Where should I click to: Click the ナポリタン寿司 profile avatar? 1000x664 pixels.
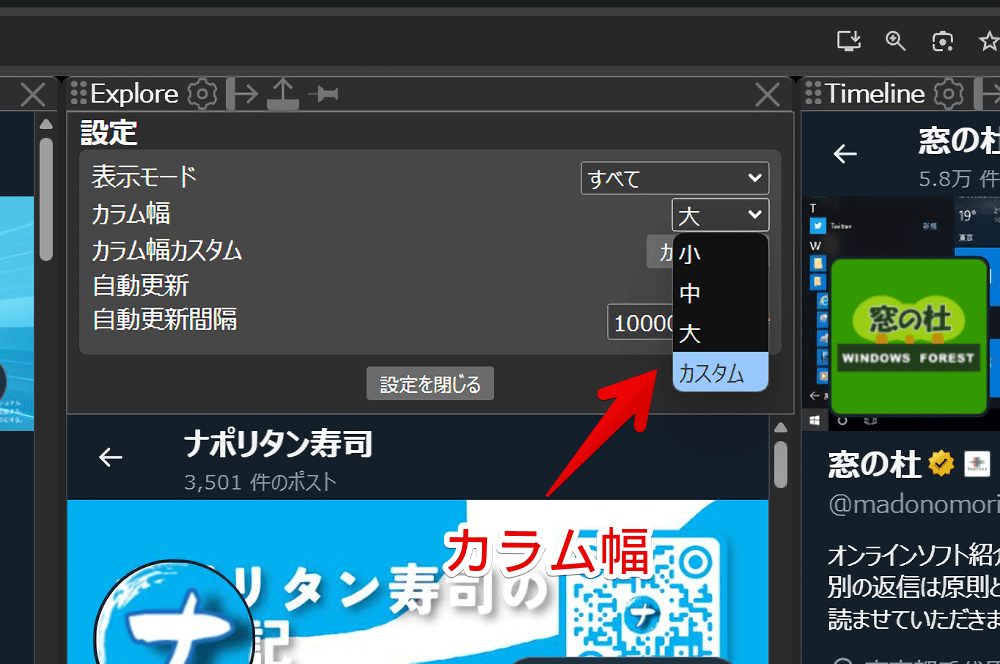tap(173, 614)
